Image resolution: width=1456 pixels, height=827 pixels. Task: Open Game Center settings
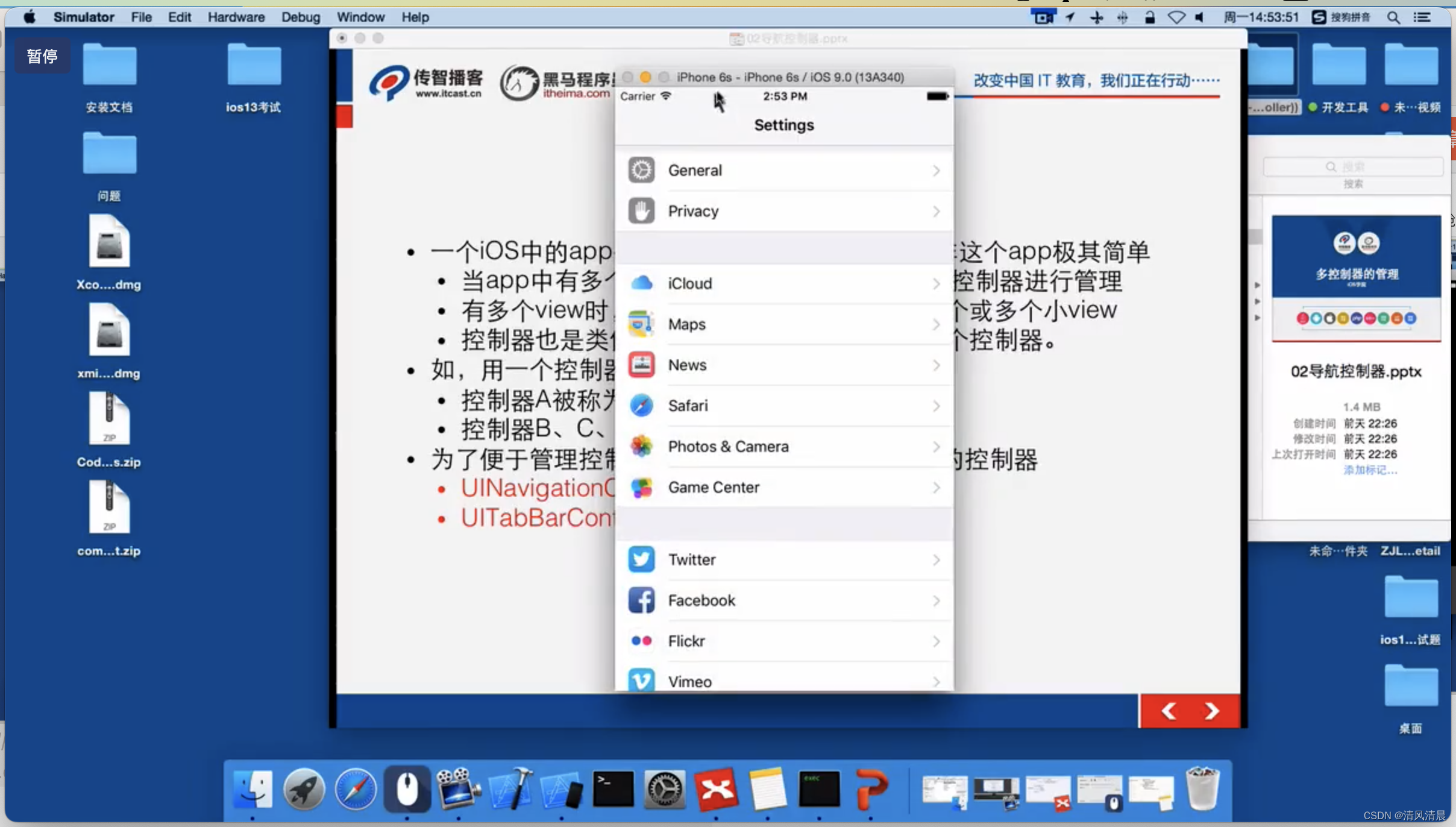(784, 487)
